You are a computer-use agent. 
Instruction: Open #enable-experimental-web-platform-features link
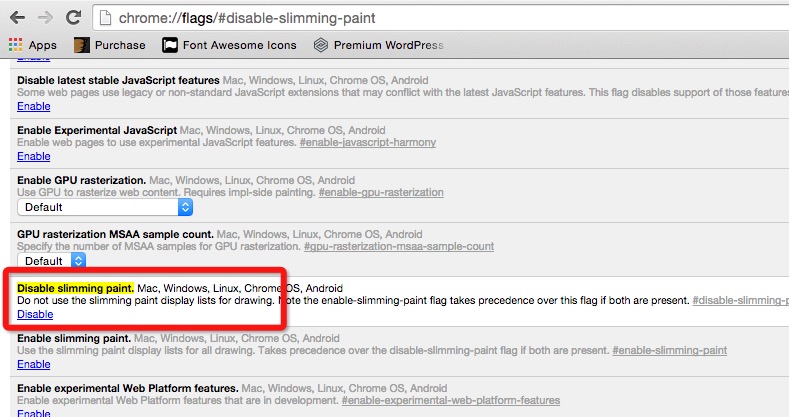451,400
